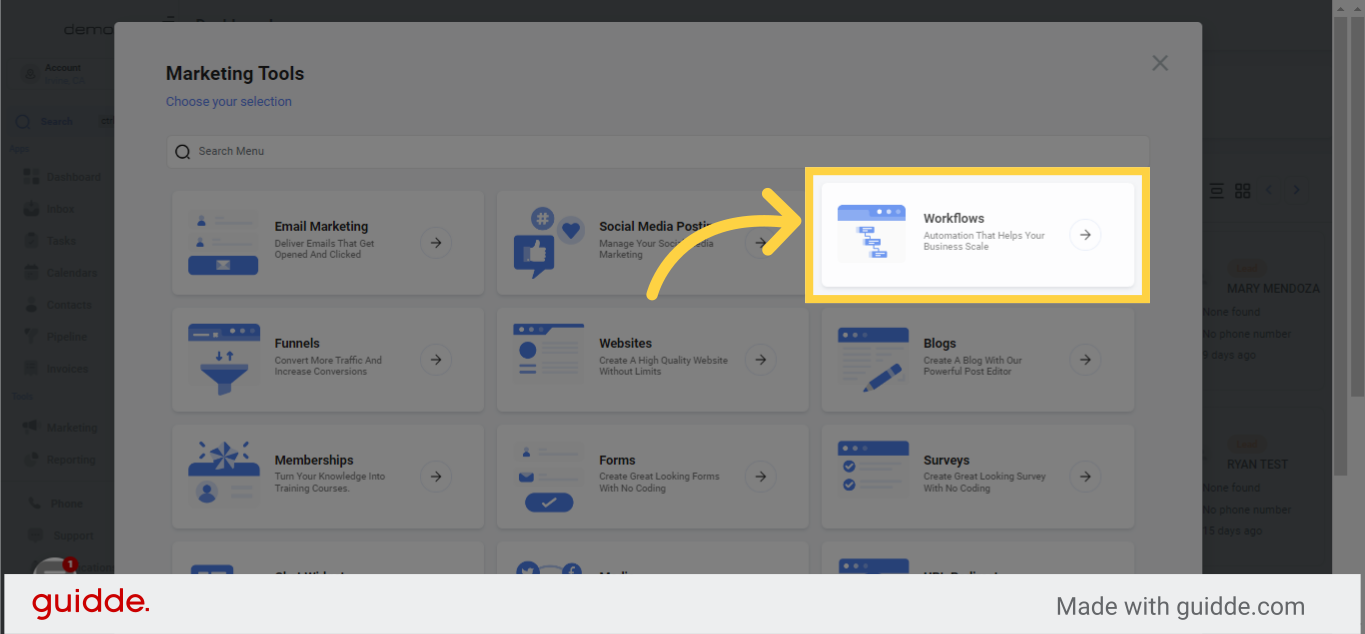The image size is (1365, 634).
Task: Select the Marketing megaphone icon
Action: (30, 427)
